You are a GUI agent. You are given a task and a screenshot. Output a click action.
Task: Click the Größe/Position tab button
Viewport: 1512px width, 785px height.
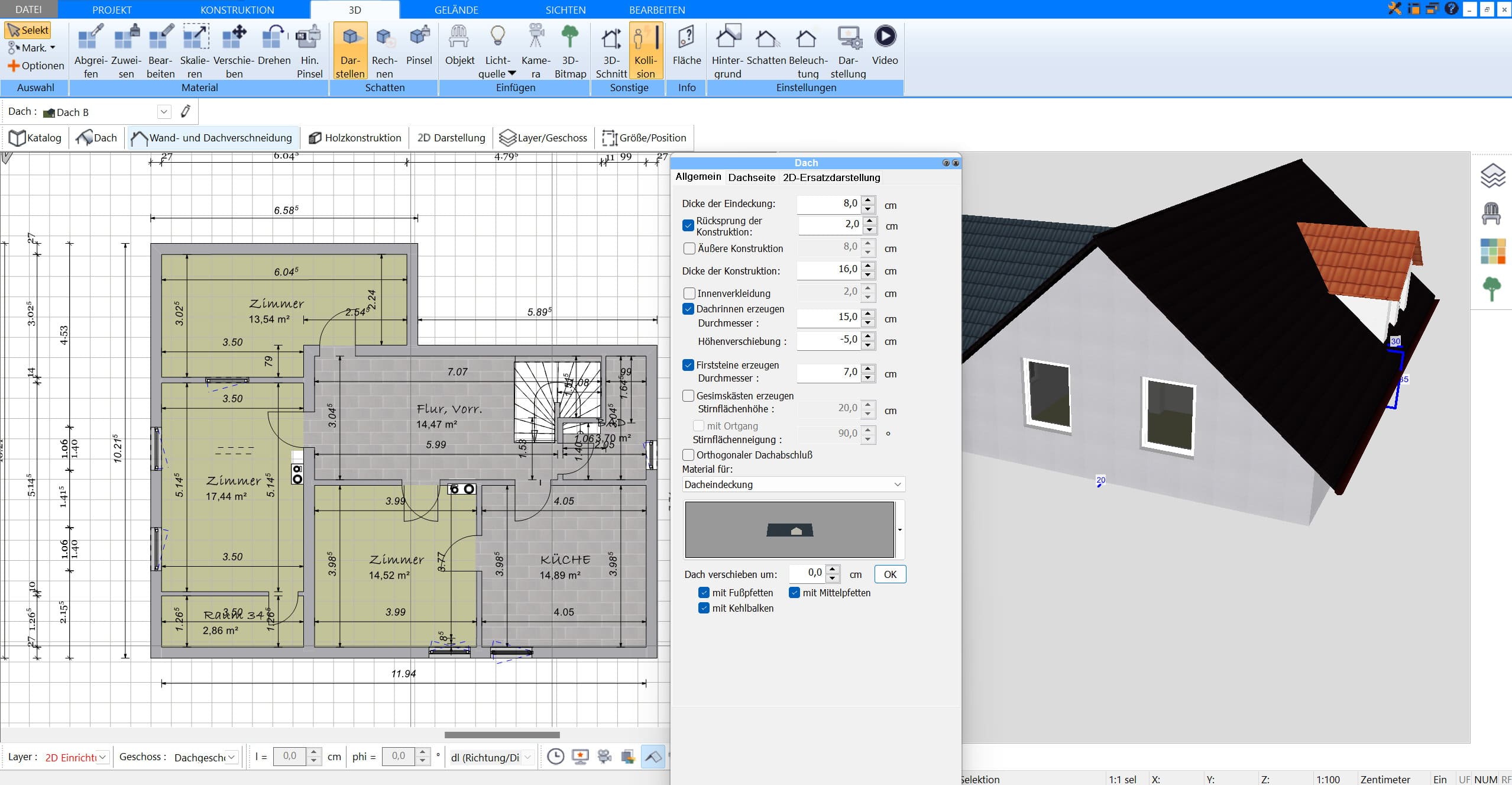pos(645,137)
